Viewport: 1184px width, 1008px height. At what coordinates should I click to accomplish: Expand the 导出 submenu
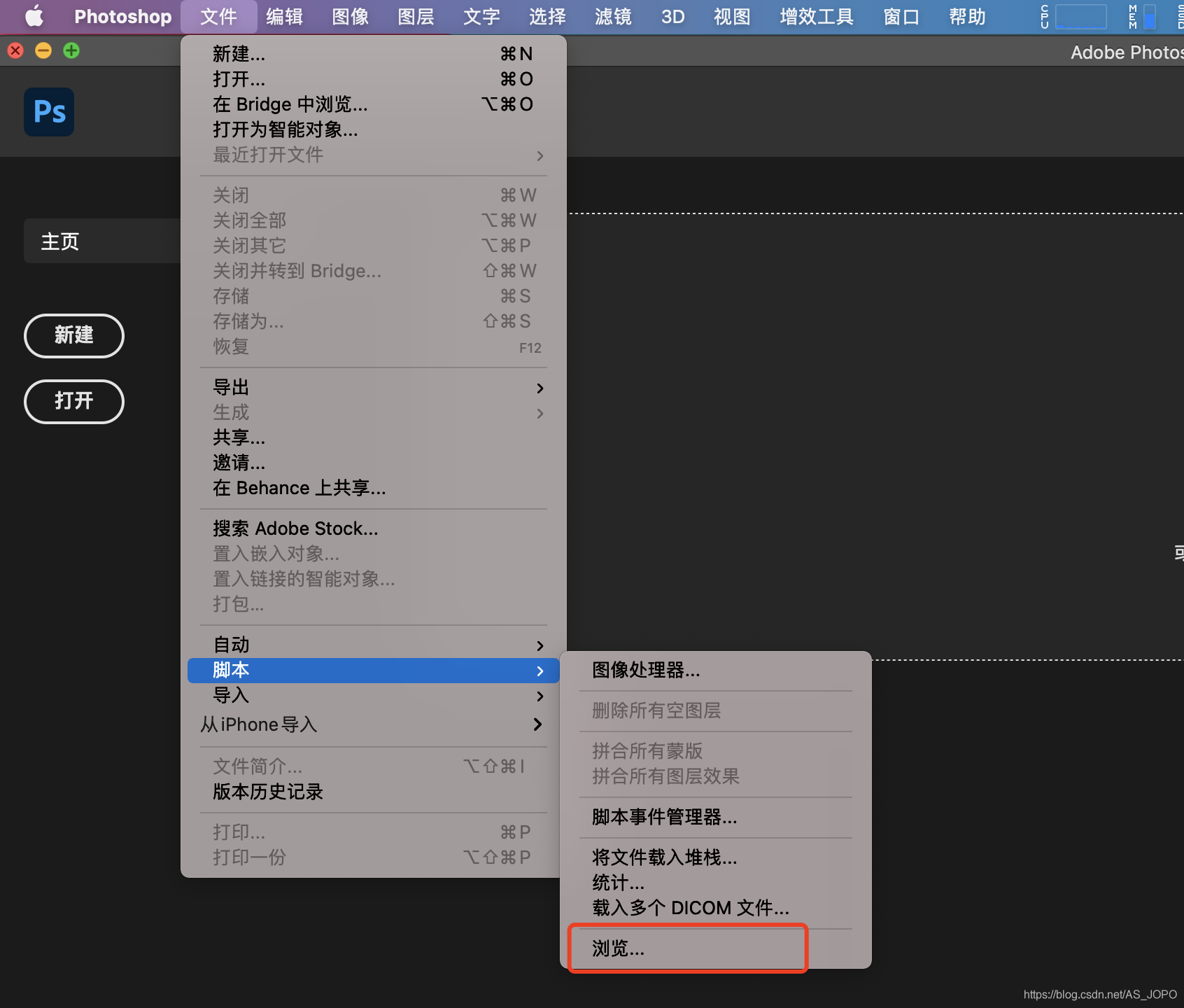point(231,387)
